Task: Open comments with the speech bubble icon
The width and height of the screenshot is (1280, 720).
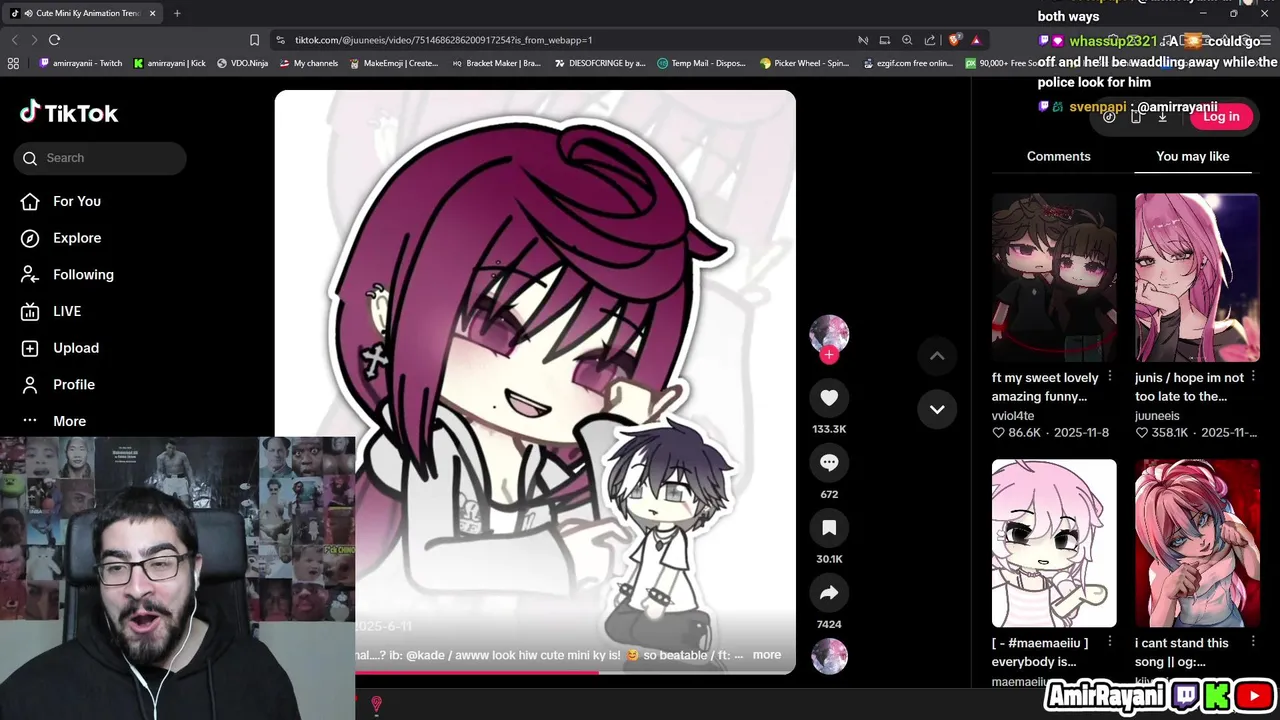Action: [829, 463]
